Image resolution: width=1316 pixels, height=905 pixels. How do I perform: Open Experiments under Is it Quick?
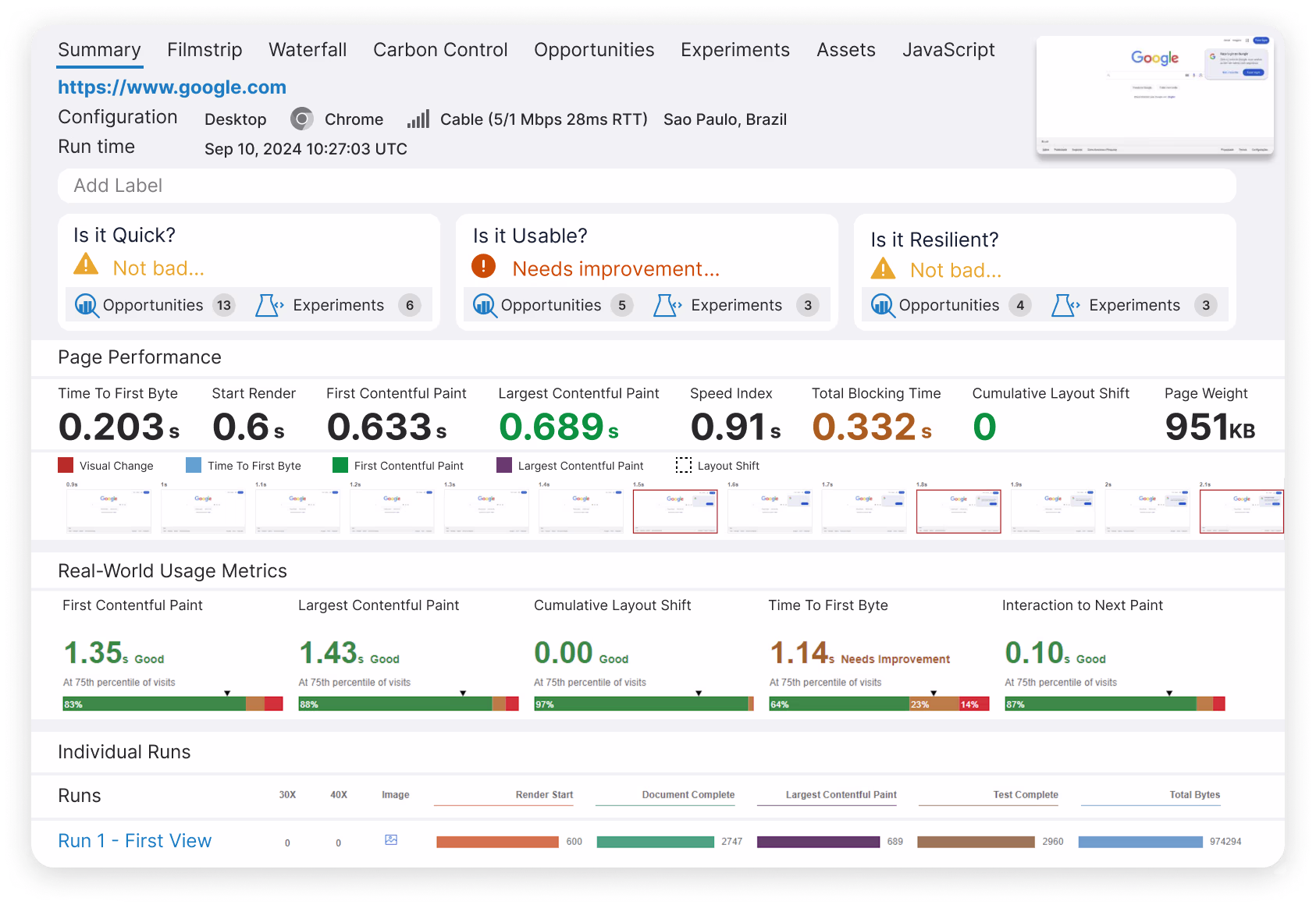coord(338,305)
